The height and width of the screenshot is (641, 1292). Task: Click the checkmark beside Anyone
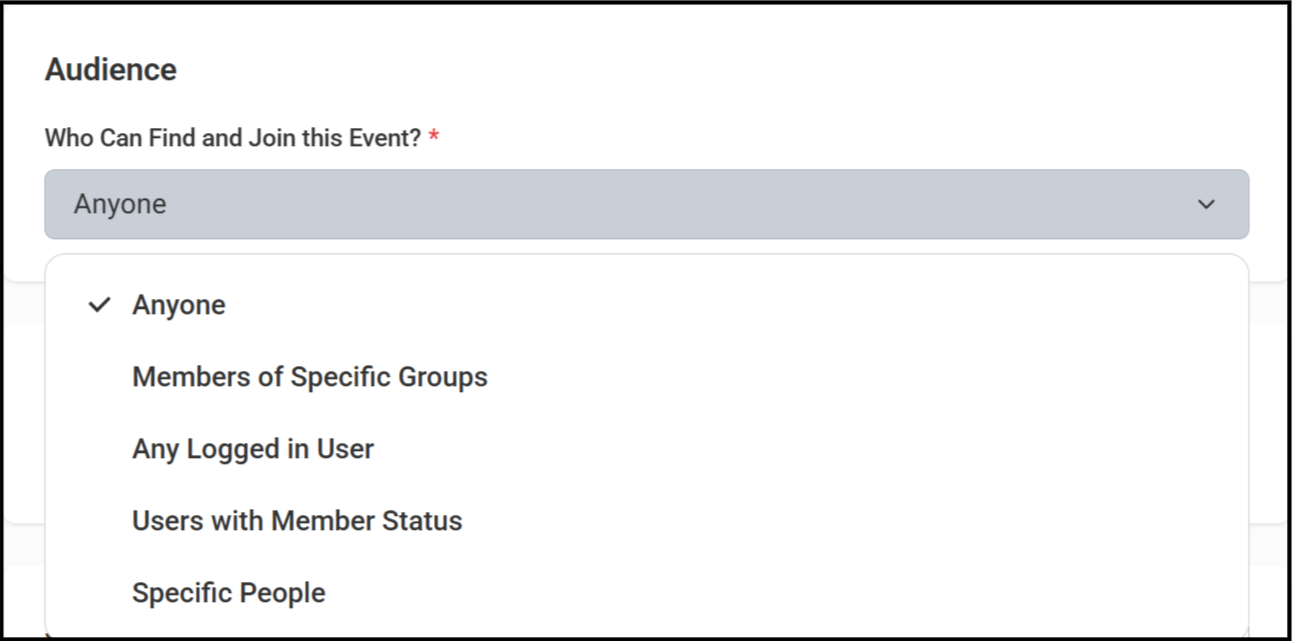99,305
